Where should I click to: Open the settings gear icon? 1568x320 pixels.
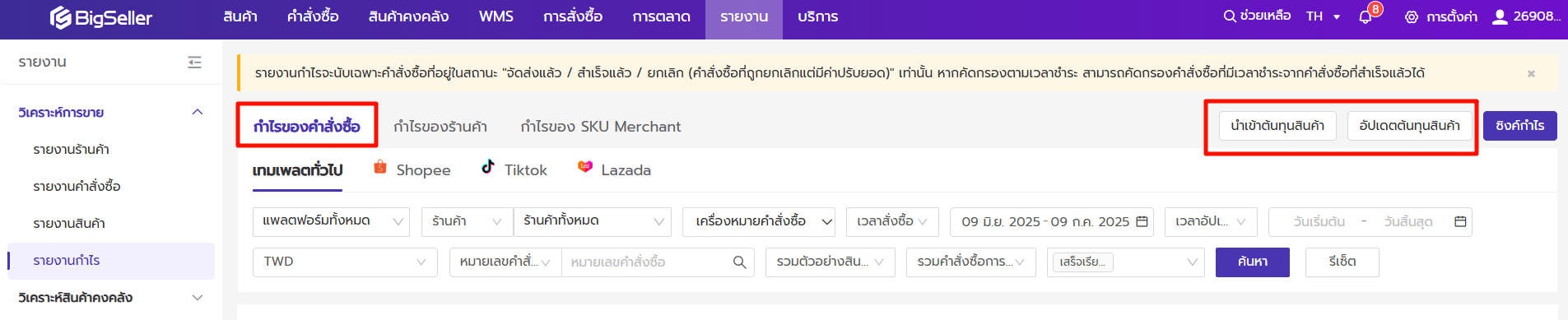coord(1412,16)
